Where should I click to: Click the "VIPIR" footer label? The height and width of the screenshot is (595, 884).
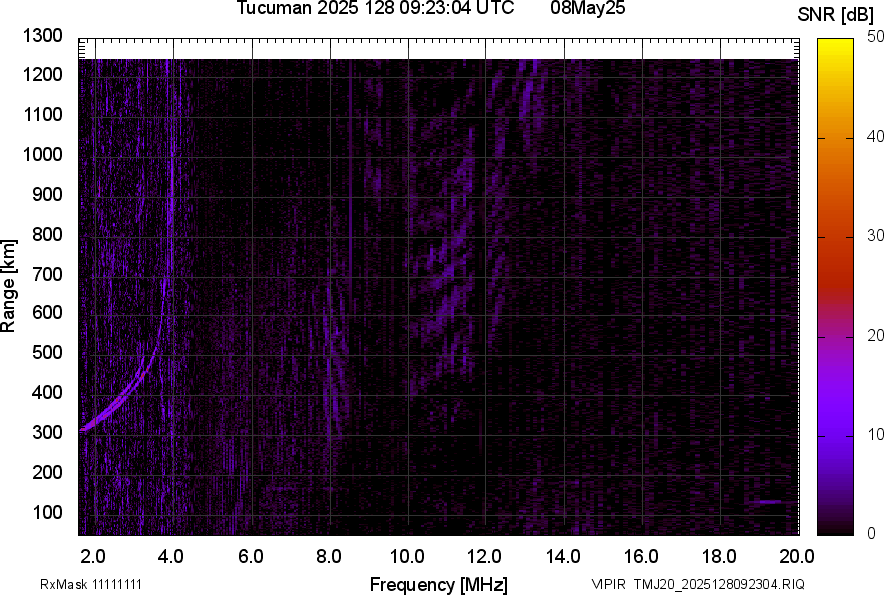[609, 584]
